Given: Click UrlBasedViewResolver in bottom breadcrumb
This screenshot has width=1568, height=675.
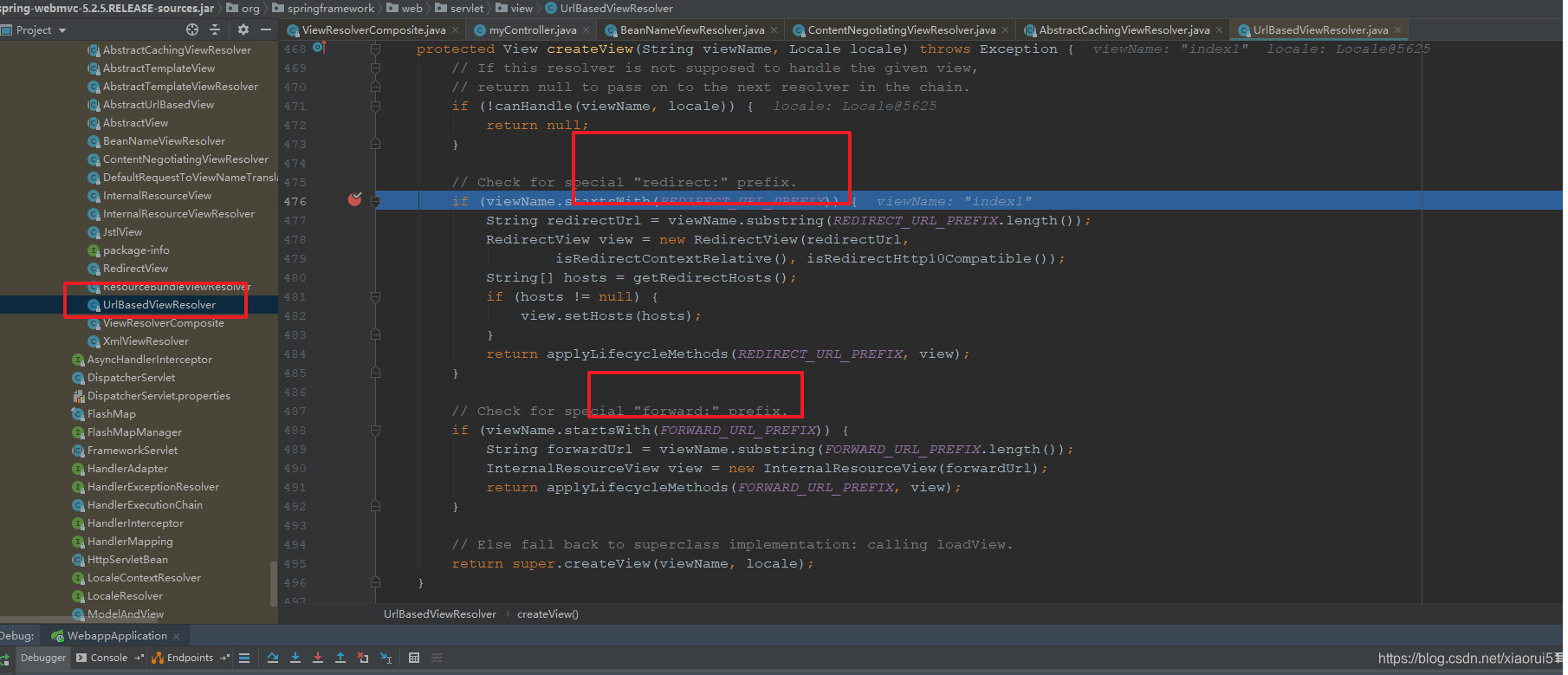Looking at the screenshot, I should [440, 614].
